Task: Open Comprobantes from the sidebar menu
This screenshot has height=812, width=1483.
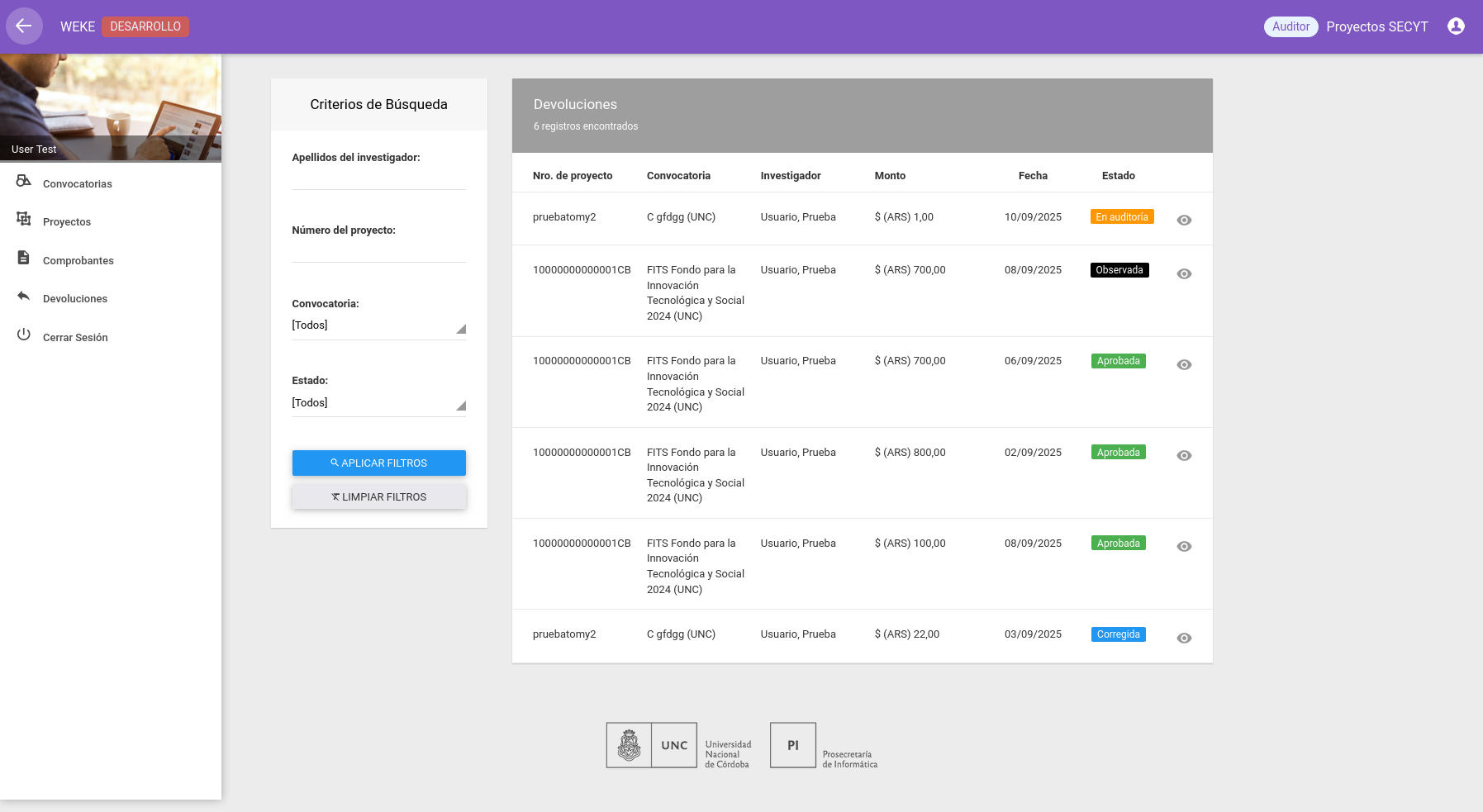Action: point(78,261)
